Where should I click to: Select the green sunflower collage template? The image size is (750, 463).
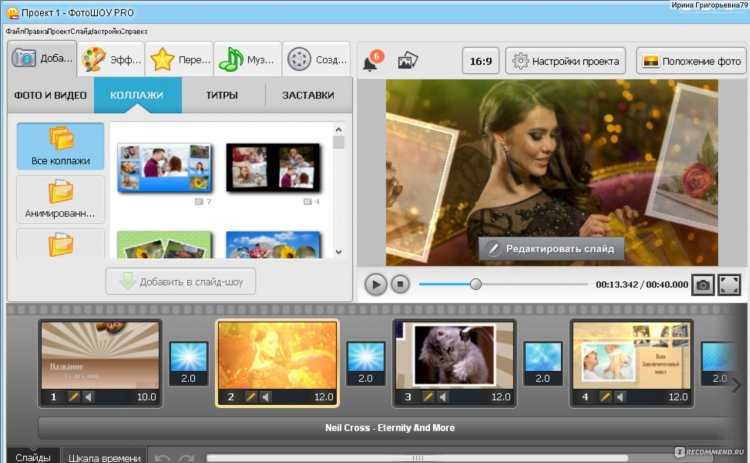click(165, 245)
